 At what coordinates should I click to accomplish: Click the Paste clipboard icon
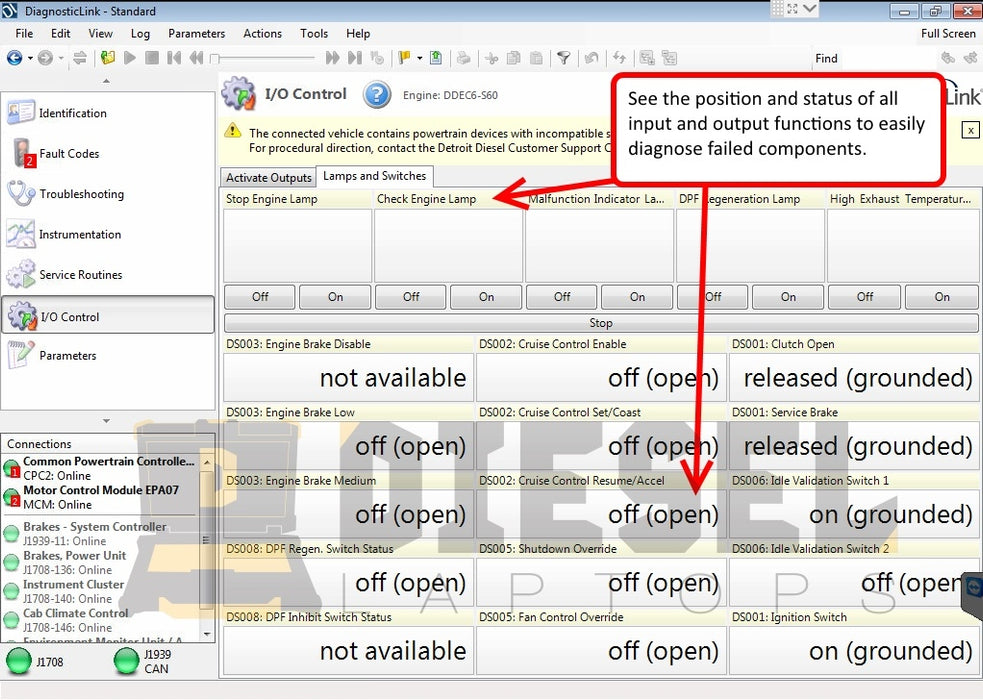(536, 58)
